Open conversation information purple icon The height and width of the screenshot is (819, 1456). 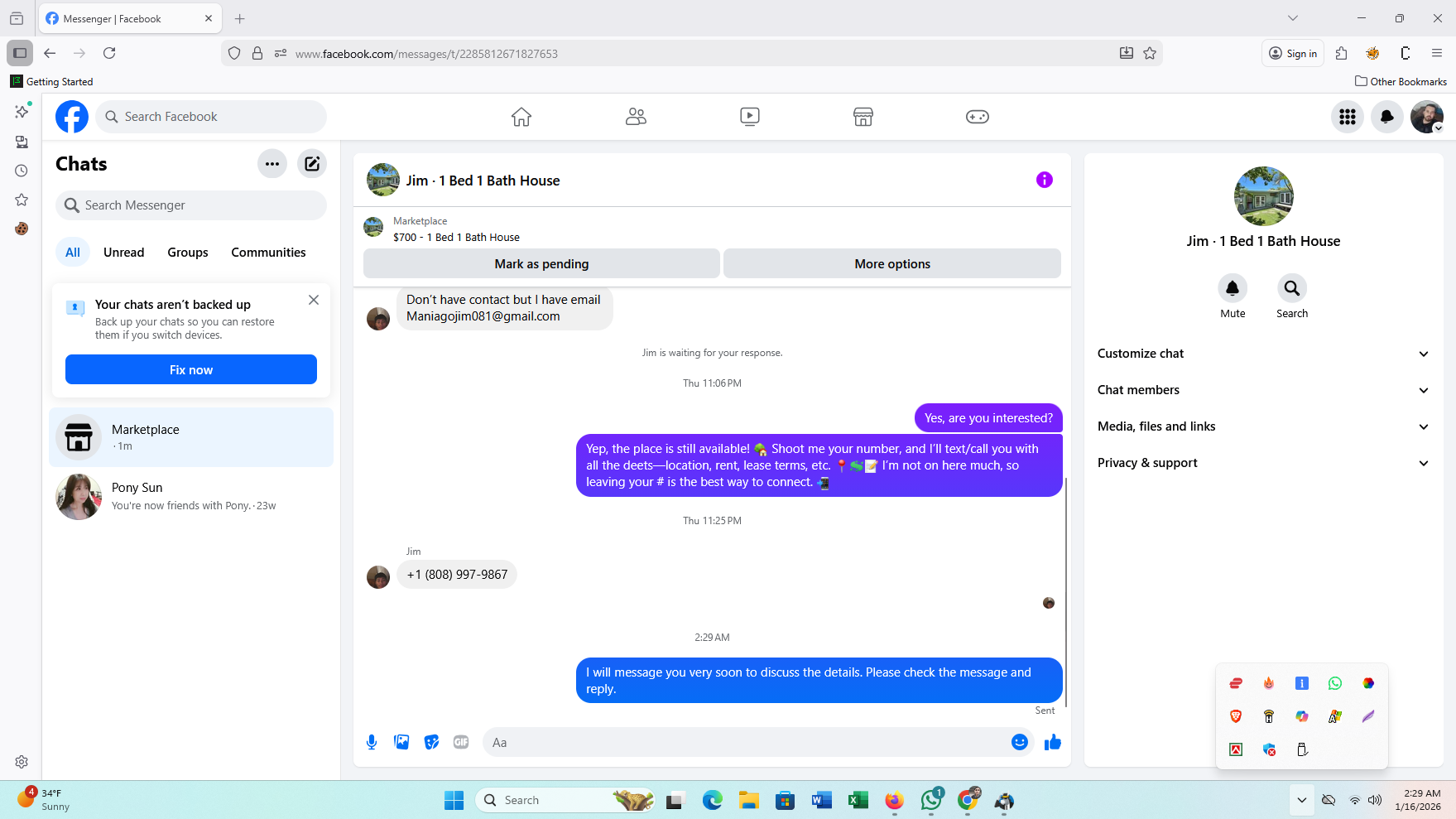point(1045,180)
